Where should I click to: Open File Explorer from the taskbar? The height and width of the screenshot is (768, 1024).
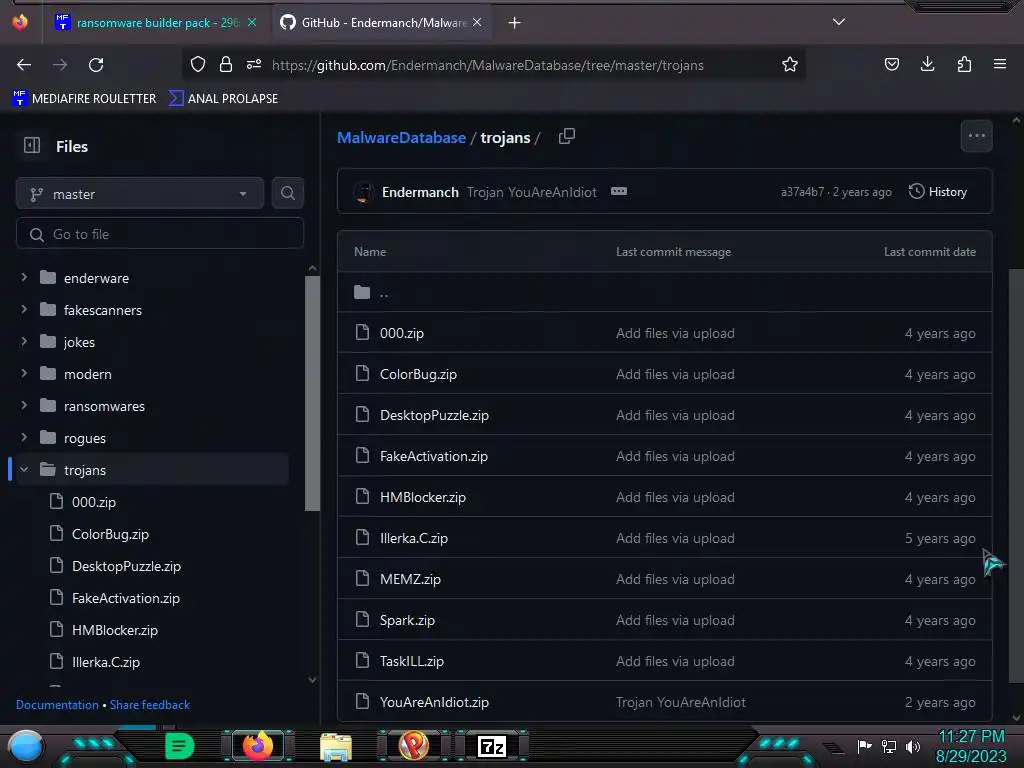click(336, 746)
